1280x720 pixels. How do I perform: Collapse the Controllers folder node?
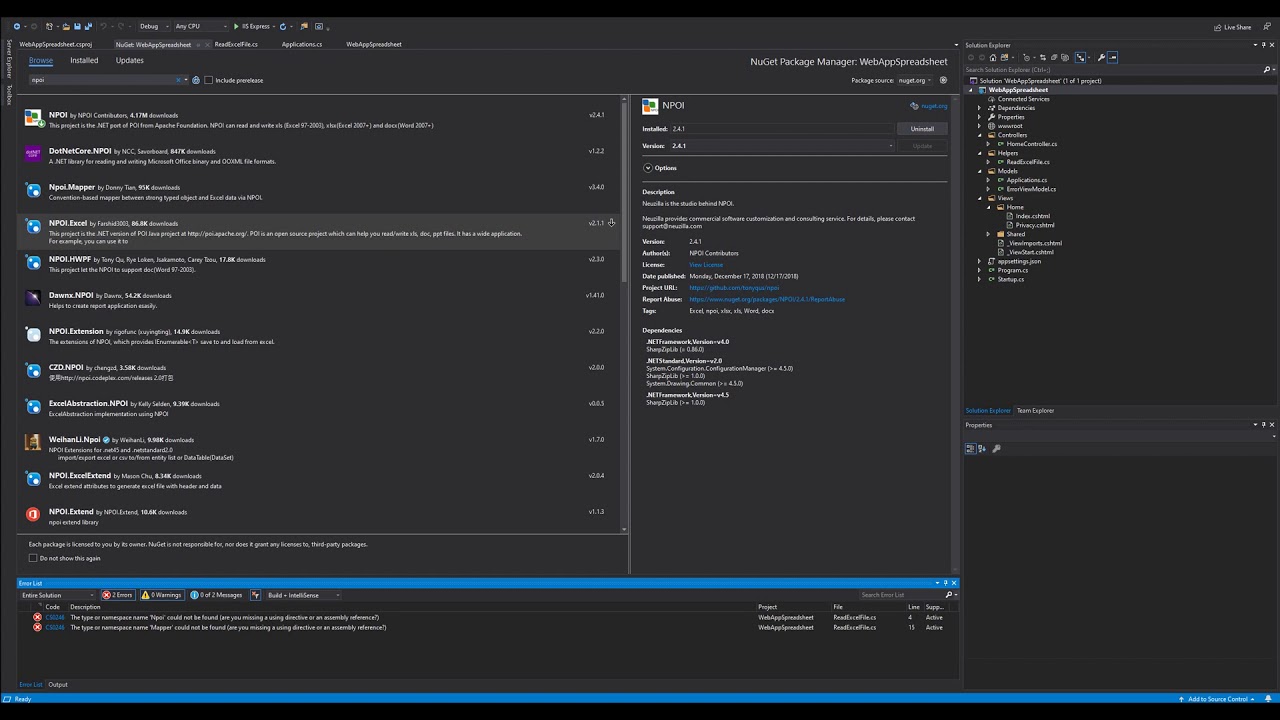pyautogui.click(x=979, y=135)
